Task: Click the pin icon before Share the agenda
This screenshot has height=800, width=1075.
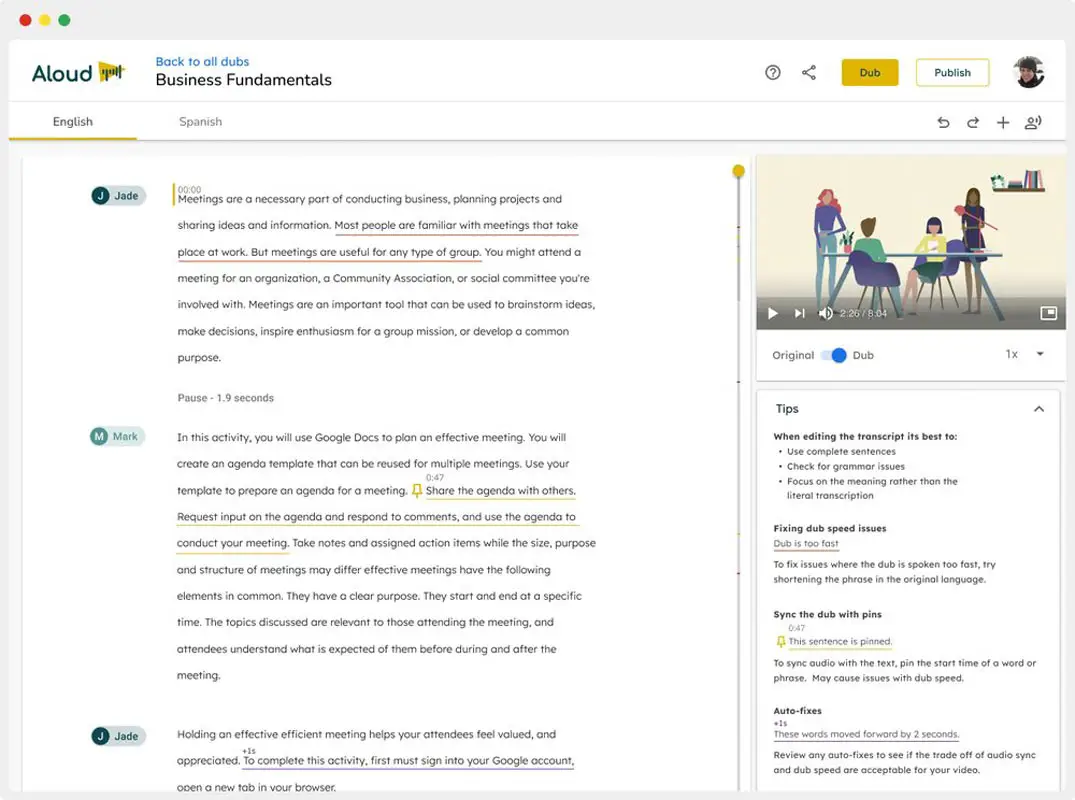Action: point(417,491)
